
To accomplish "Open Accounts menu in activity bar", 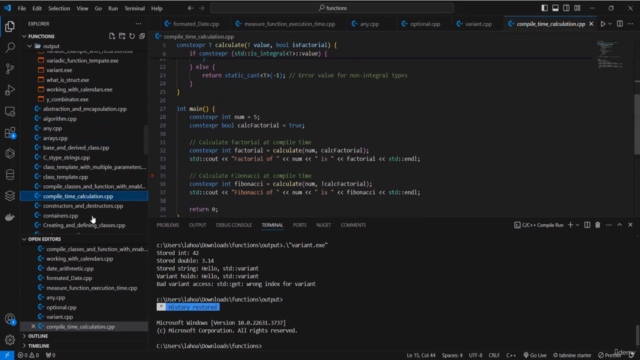I will click(10, 319).
